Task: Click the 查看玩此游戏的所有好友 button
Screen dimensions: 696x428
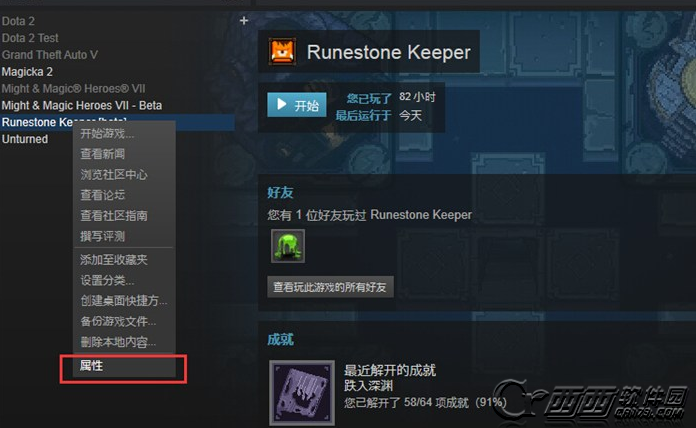Action: tap(330, 287)
